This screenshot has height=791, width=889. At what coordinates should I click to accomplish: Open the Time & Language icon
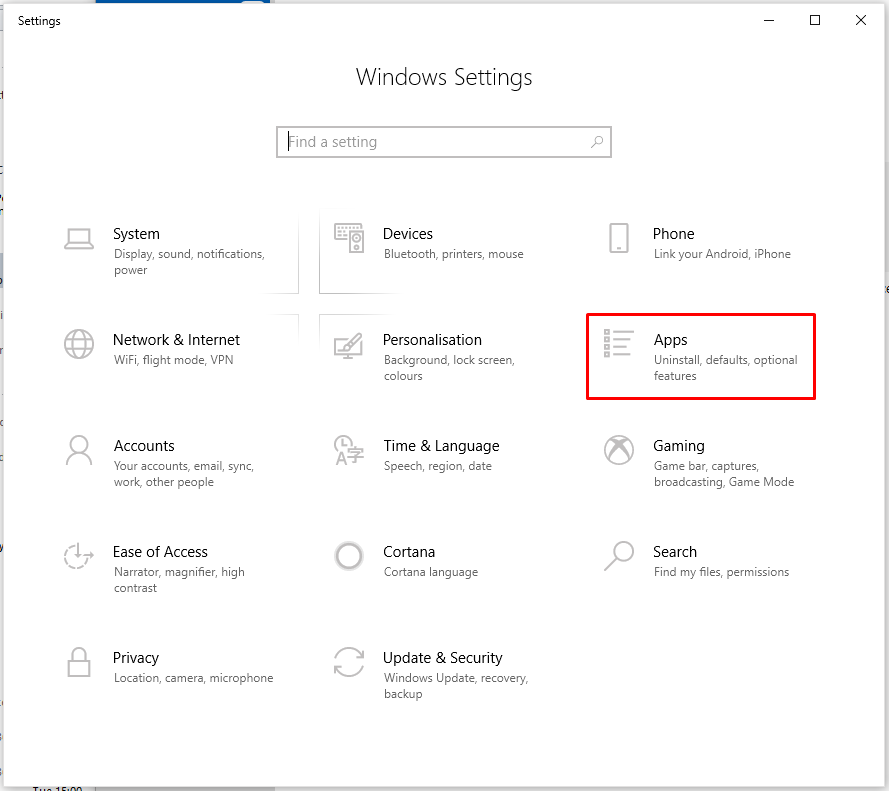(x=349, y=450)
